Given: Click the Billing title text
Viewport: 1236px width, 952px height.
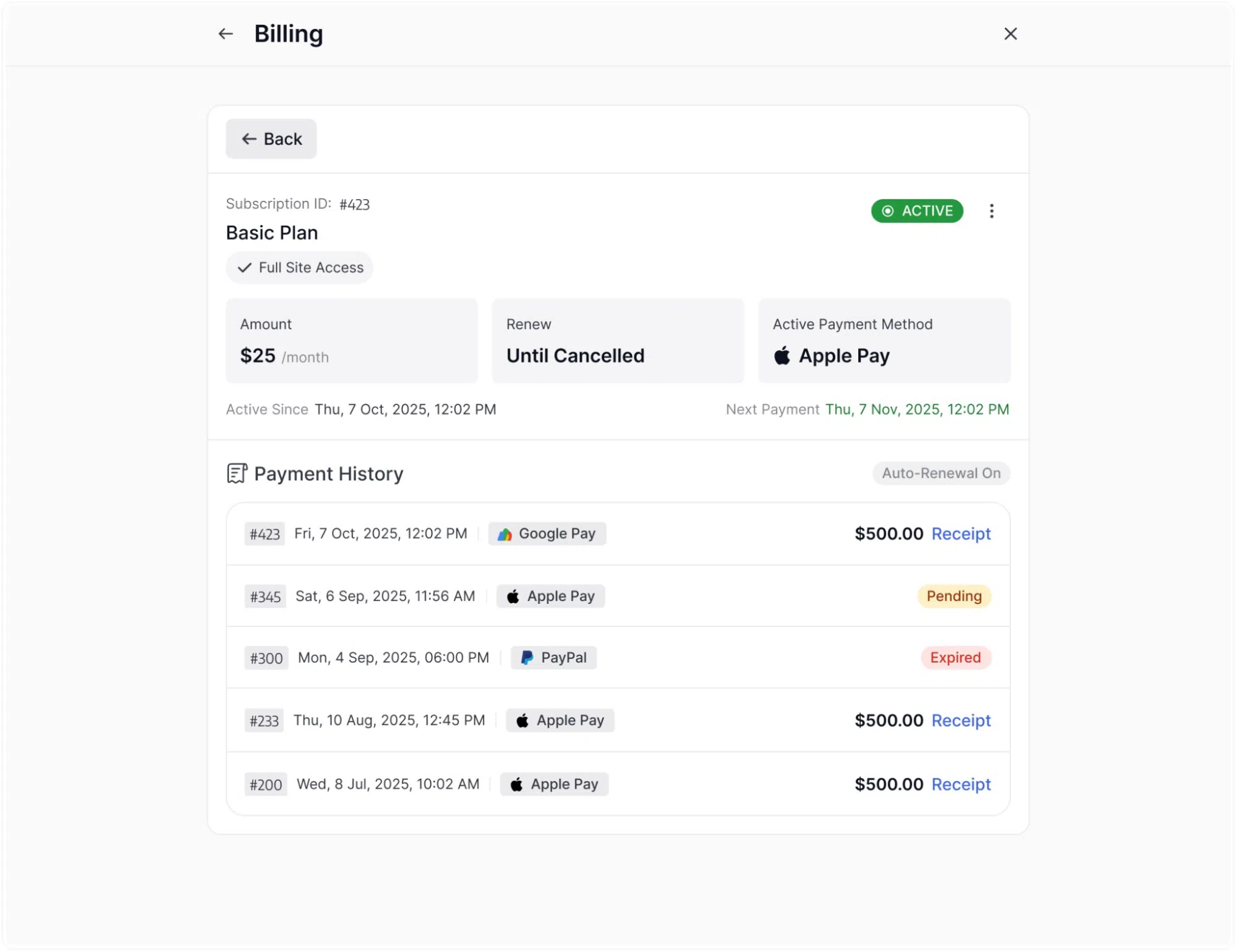Looking at the screenshot, I should [x=289, y=35].
